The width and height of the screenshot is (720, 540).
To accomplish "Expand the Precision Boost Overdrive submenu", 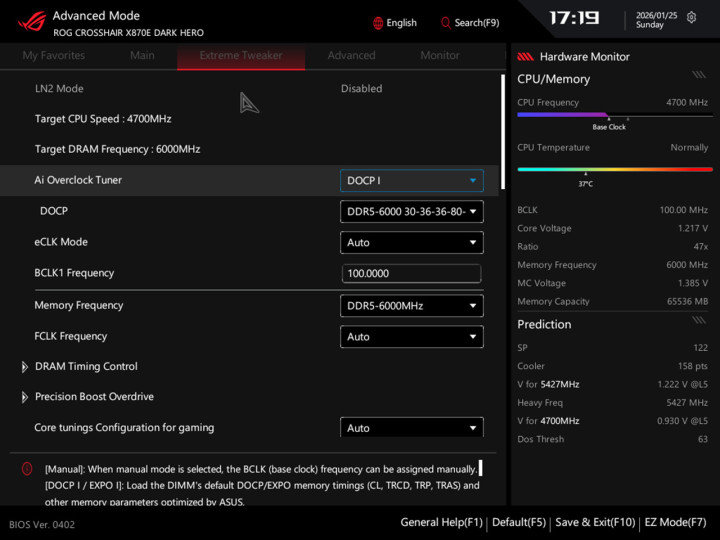I will click(94, 397).
